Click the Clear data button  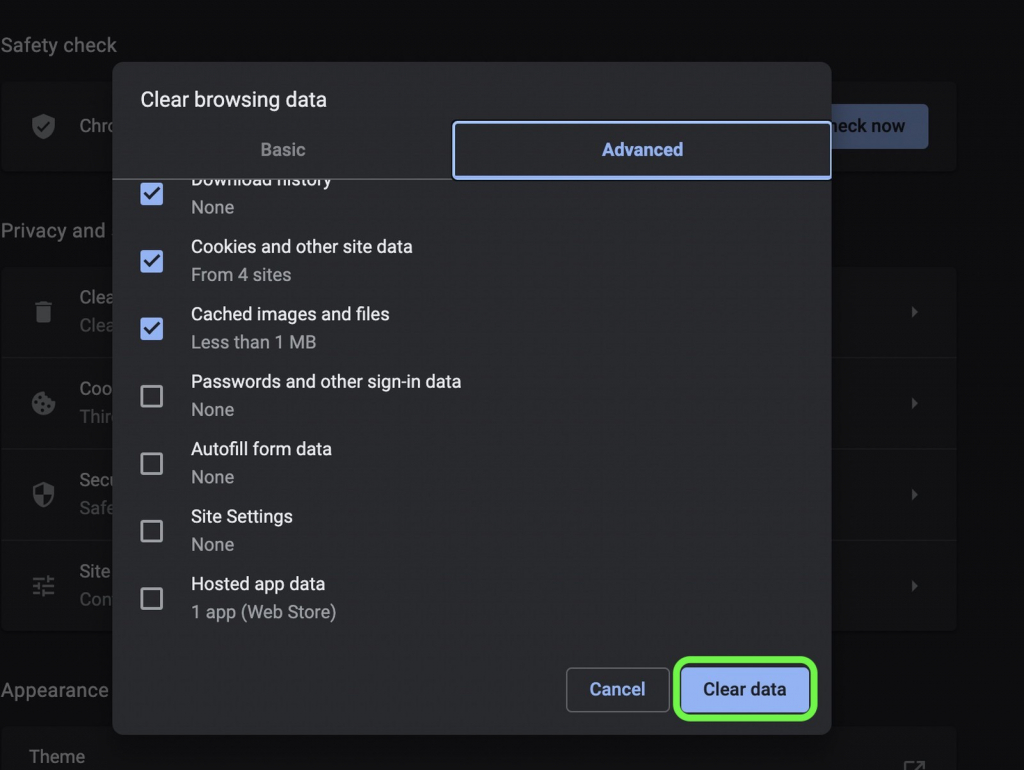coord(744,689)
